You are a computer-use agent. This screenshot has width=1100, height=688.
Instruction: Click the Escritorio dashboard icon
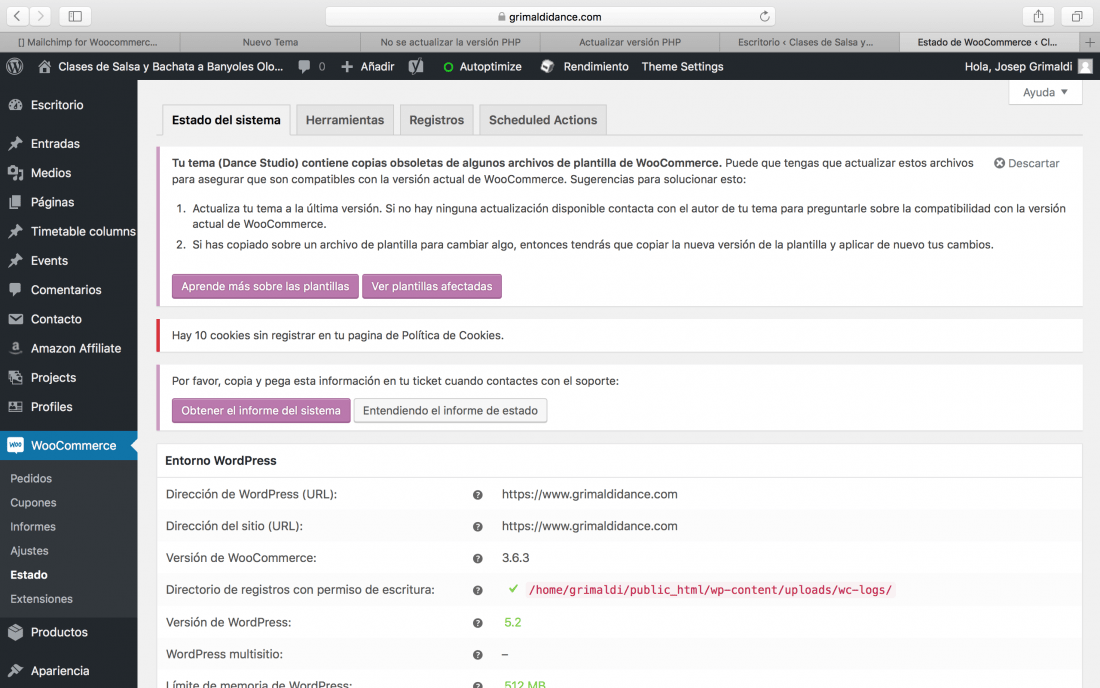[x=15, y=105]
